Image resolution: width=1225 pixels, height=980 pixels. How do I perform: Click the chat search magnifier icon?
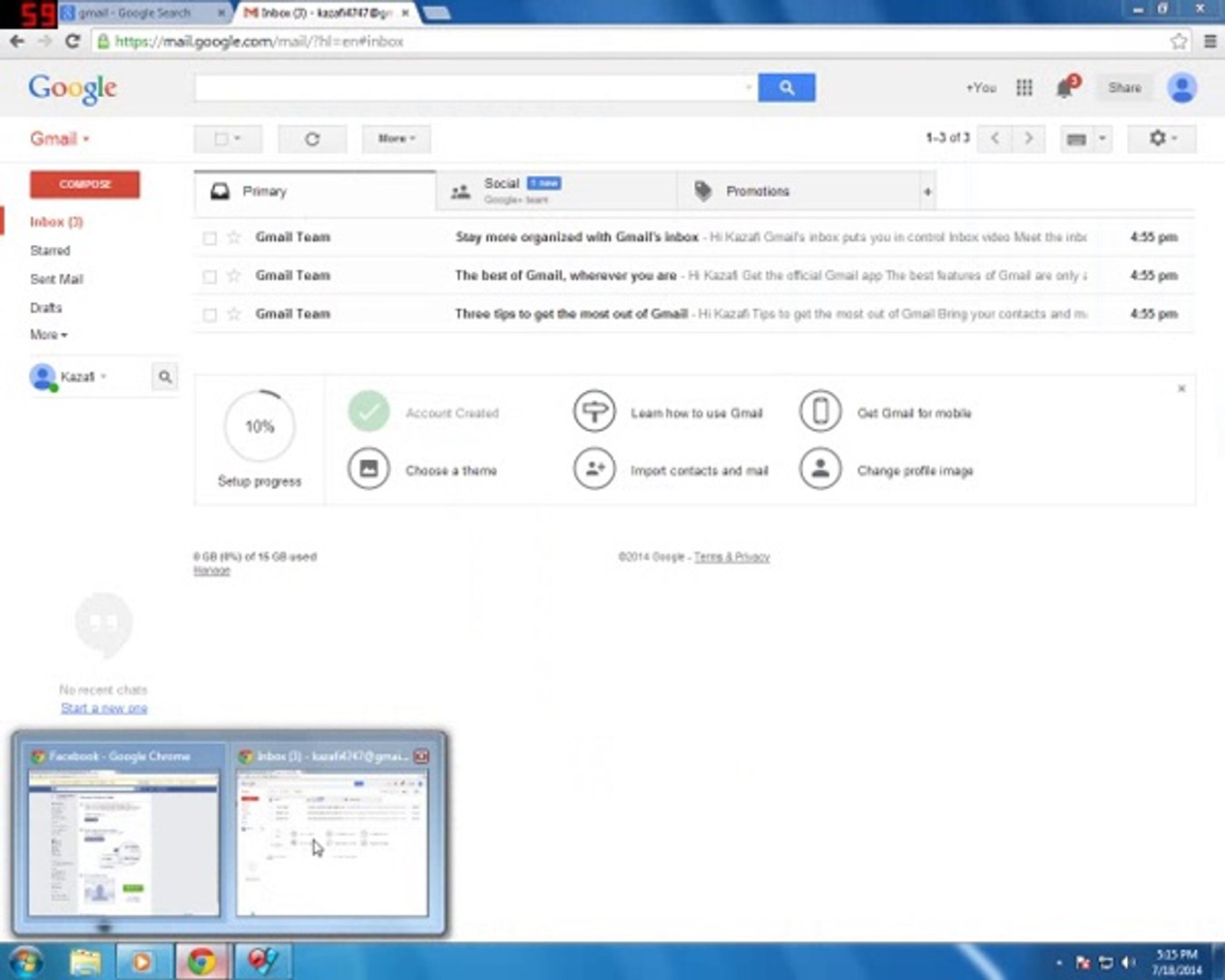coord(165,376)
